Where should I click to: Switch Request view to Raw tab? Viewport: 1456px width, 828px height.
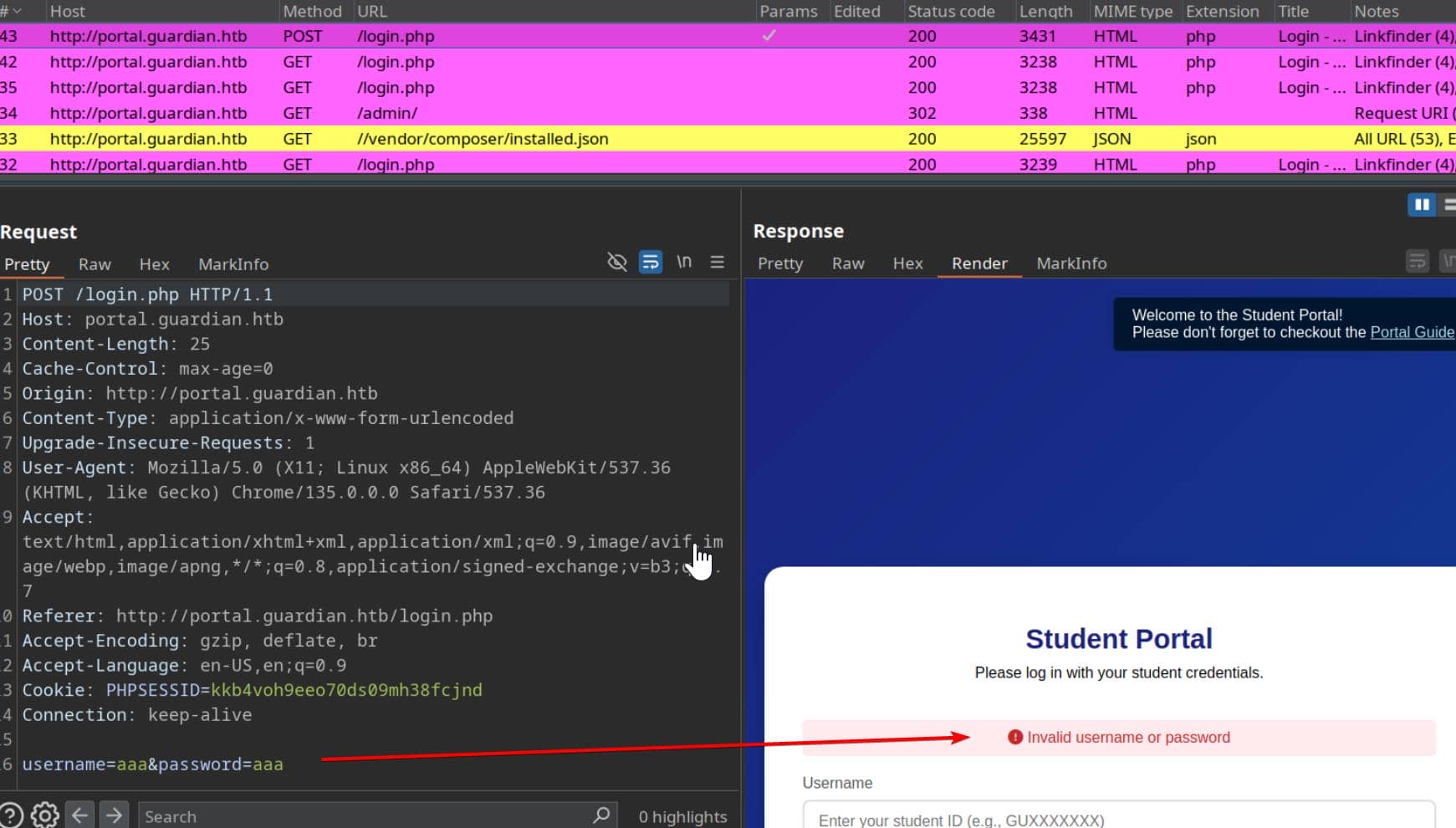[x=95, y=264]
